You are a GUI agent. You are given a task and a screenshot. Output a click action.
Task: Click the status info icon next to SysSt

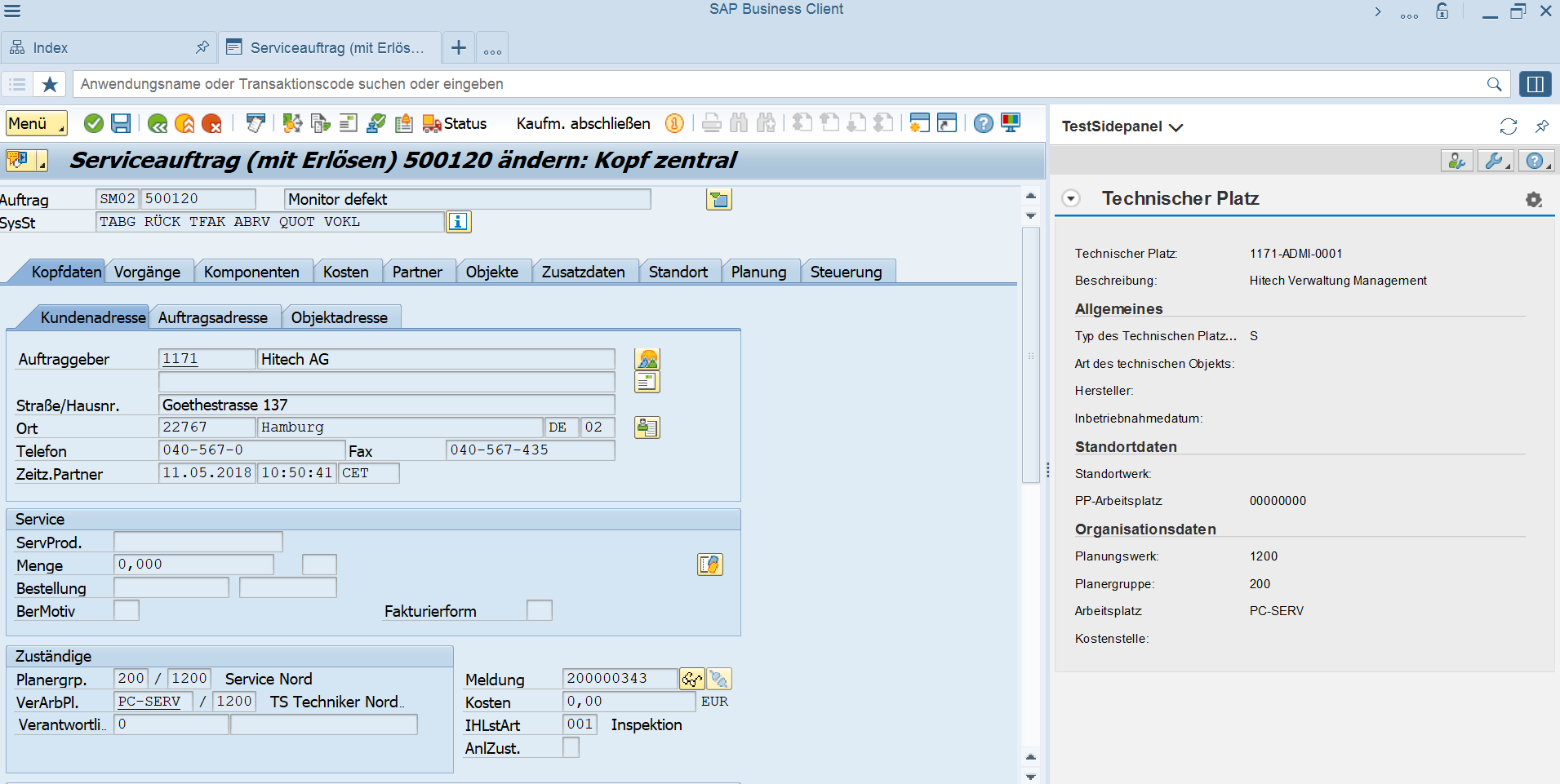(x=459, y=222)
